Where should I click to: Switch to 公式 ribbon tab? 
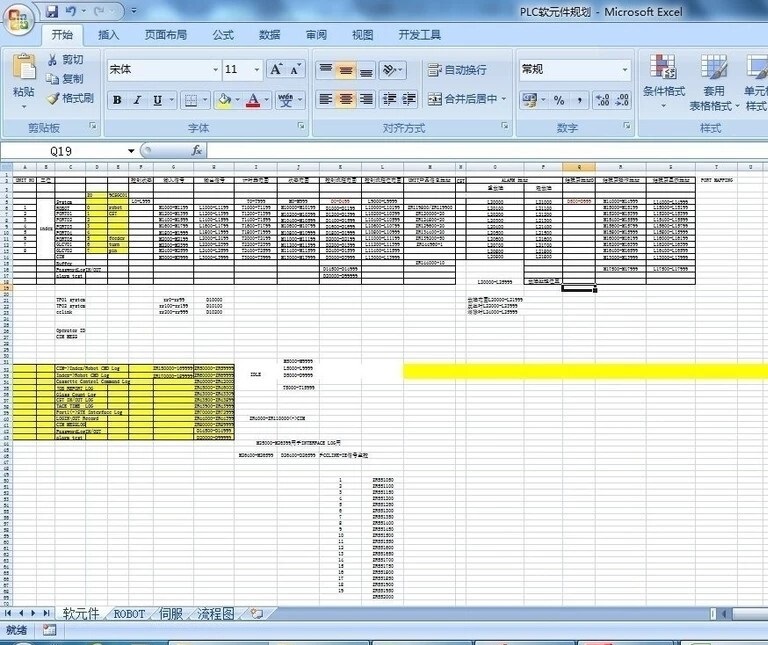click(223, 35)
